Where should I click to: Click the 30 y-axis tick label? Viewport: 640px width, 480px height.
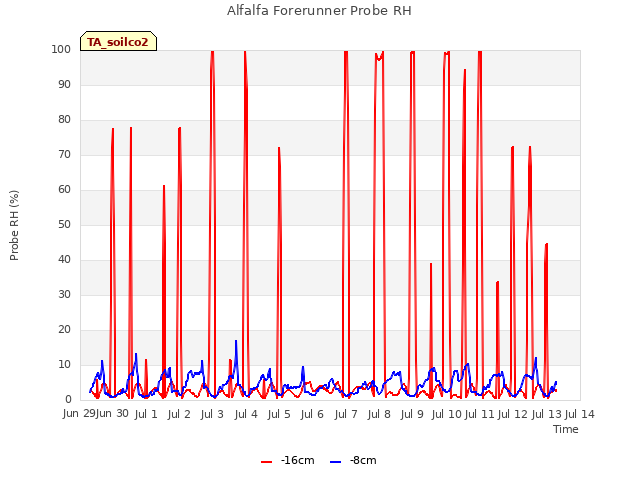64,295
